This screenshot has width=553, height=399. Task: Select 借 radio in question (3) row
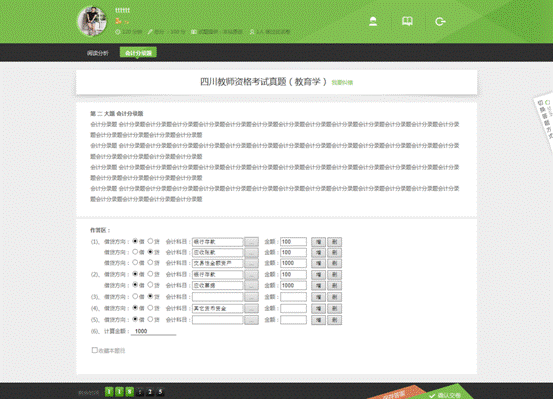[135, 296]
